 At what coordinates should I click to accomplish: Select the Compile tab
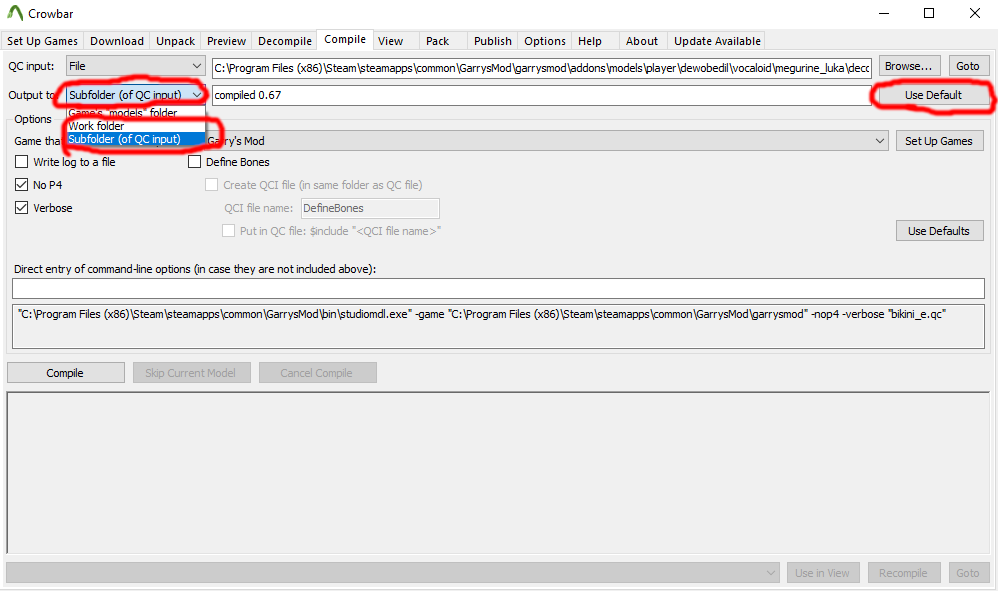click(345, 39)
